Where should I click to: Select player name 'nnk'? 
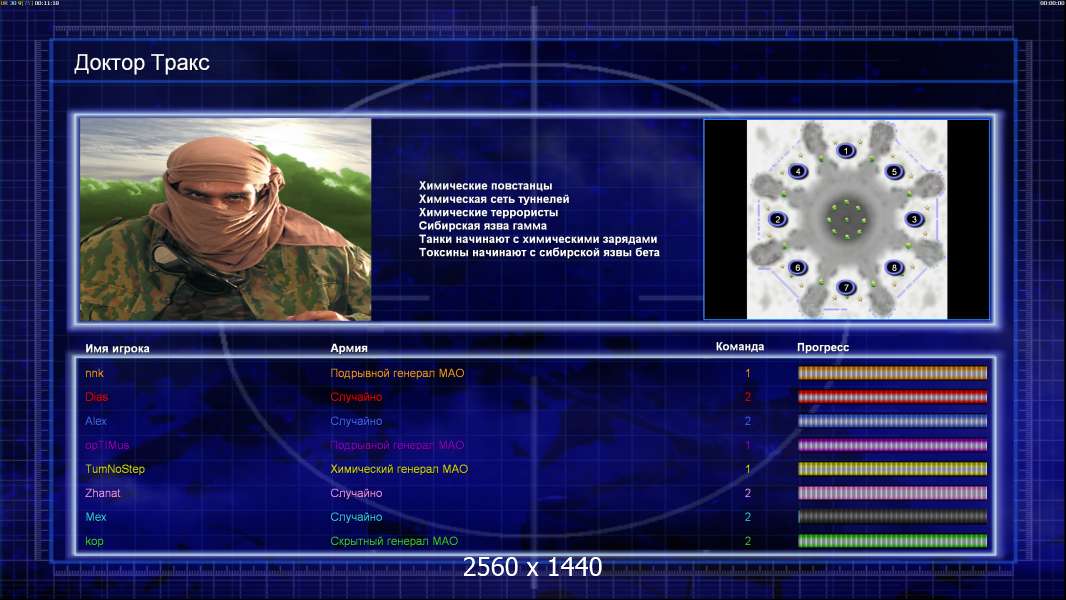point(94,373)
